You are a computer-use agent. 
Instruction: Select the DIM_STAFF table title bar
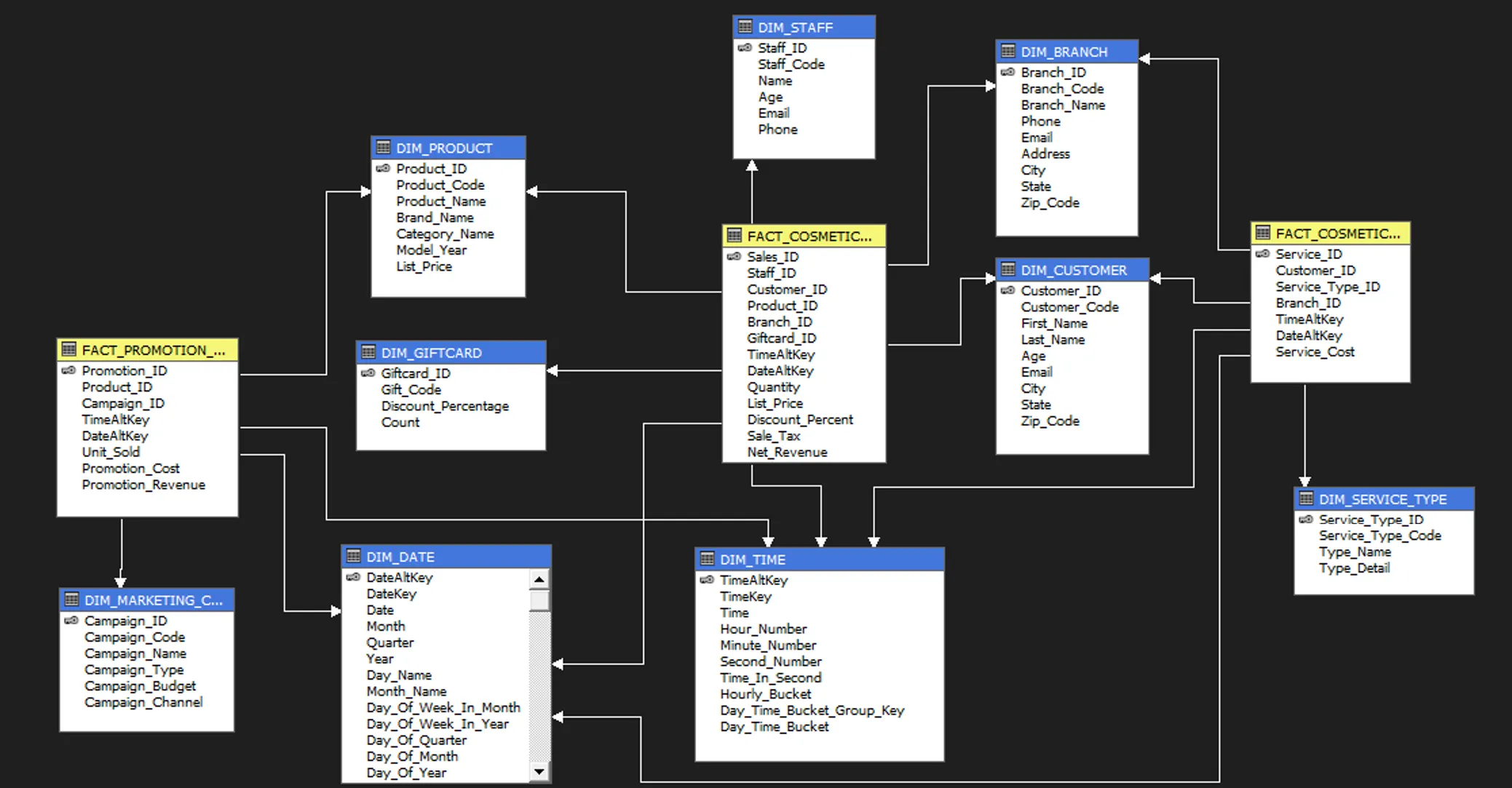tap(804, 27)
